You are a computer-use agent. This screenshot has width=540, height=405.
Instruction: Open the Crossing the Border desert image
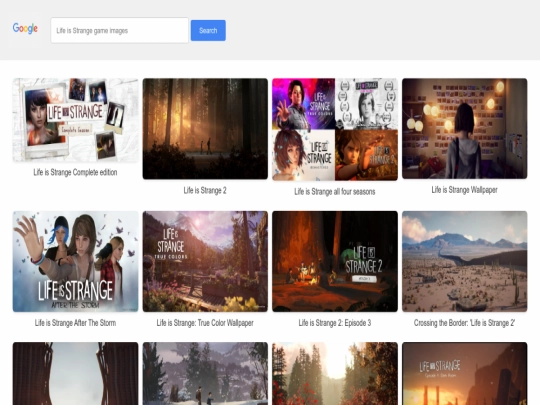coord(465,261)
